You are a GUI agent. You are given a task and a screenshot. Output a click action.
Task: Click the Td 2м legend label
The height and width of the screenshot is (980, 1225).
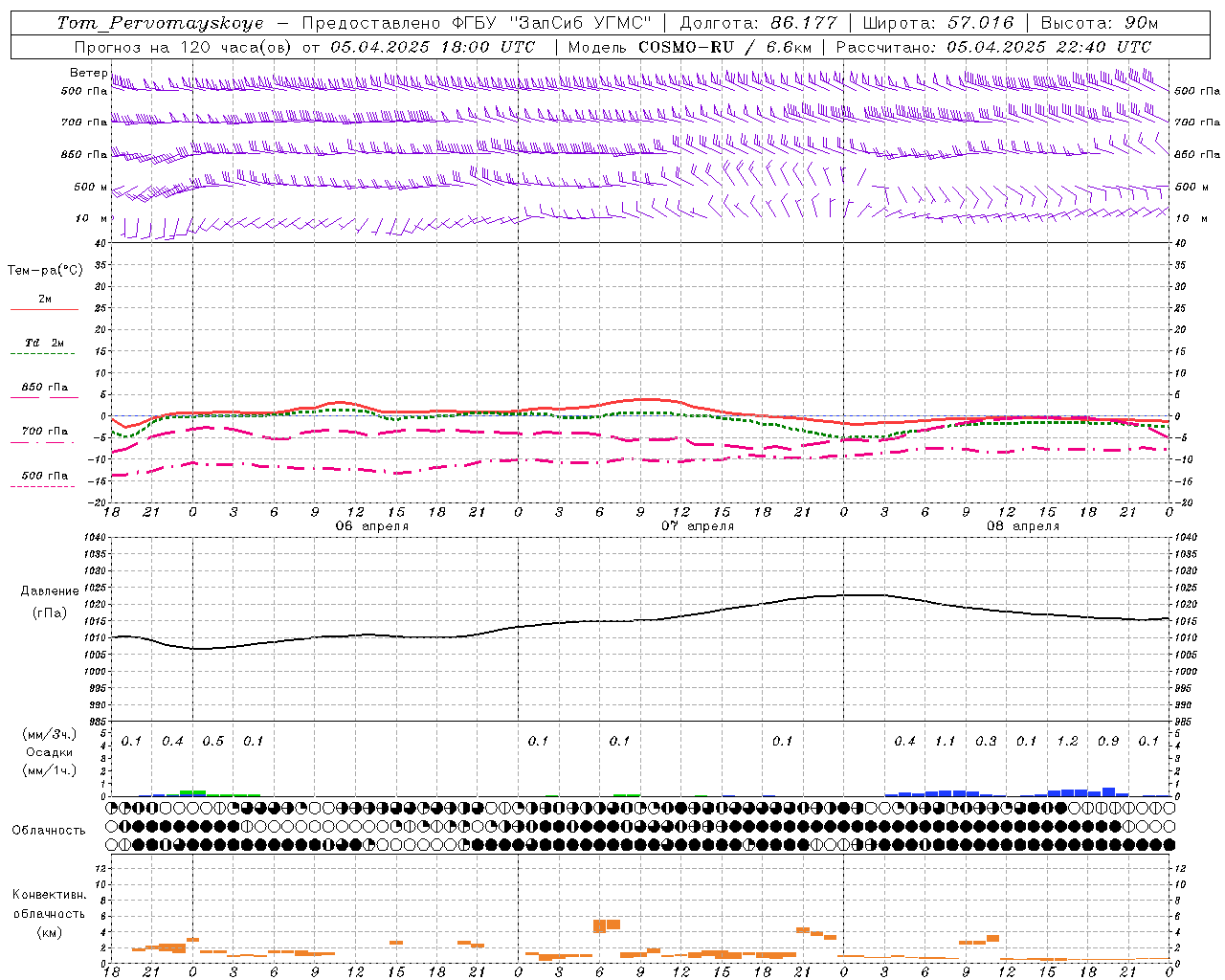click(44, 343)
